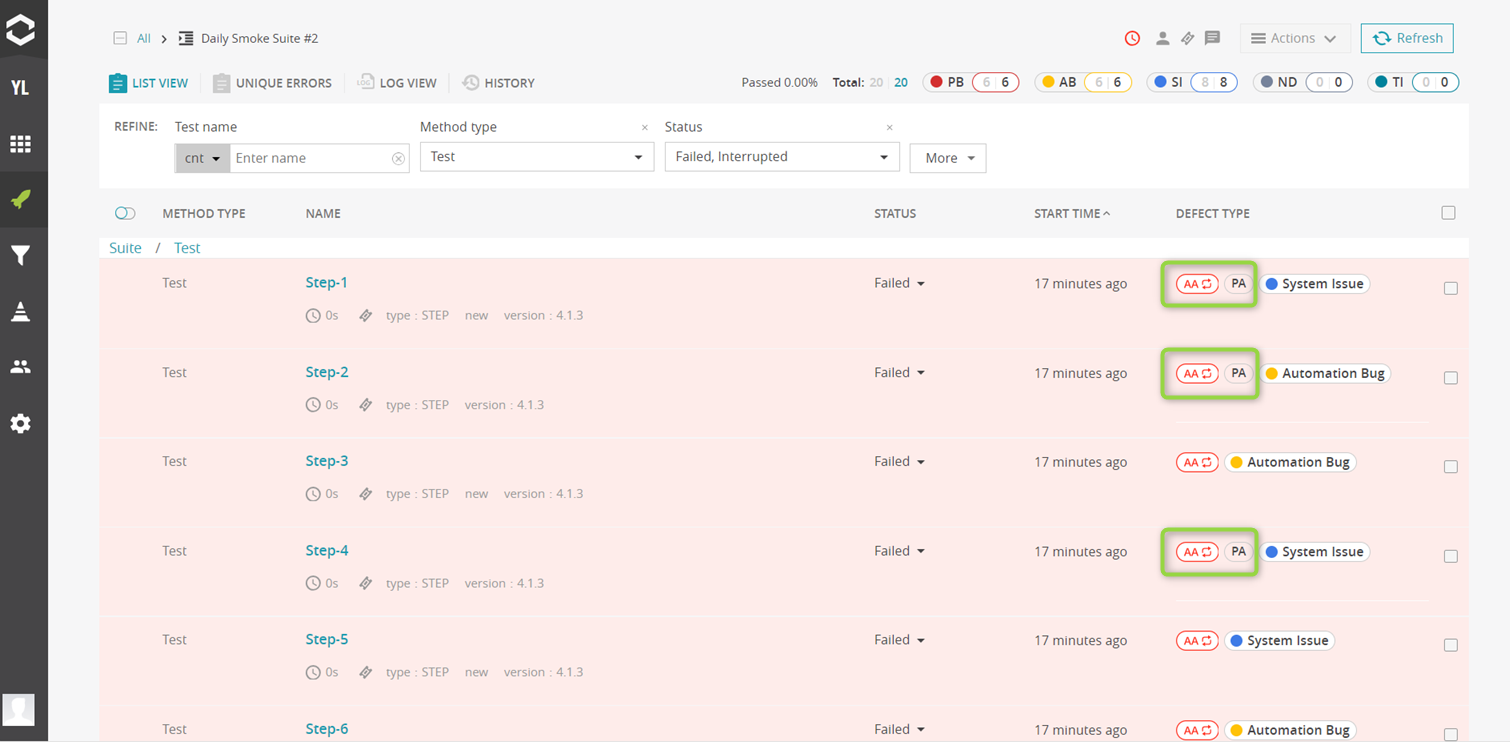This screenshot has height=742, width=1510.
Task: Open the Failed status dropdown for Step-1
Action: [x=899, y=283]
